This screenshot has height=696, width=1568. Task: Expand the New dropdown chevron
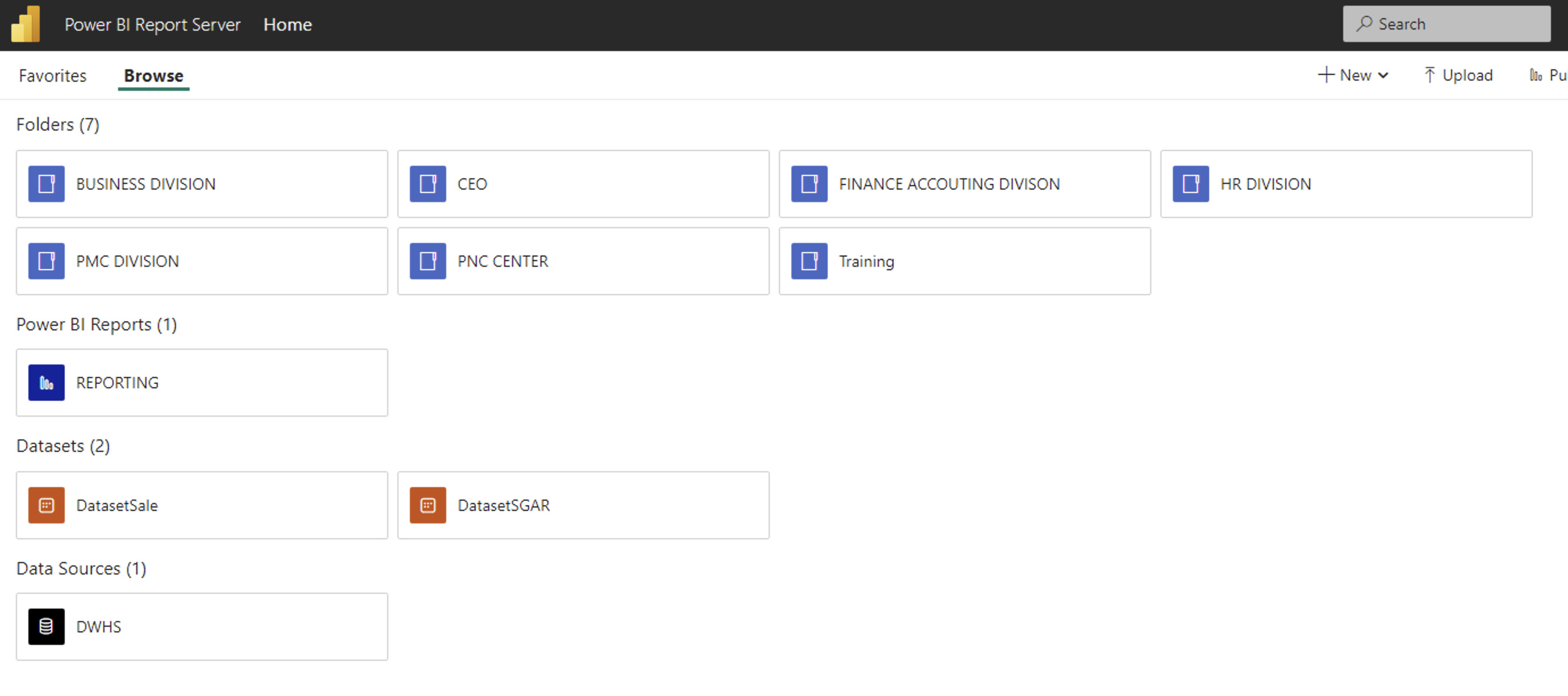coord(1383,76)
